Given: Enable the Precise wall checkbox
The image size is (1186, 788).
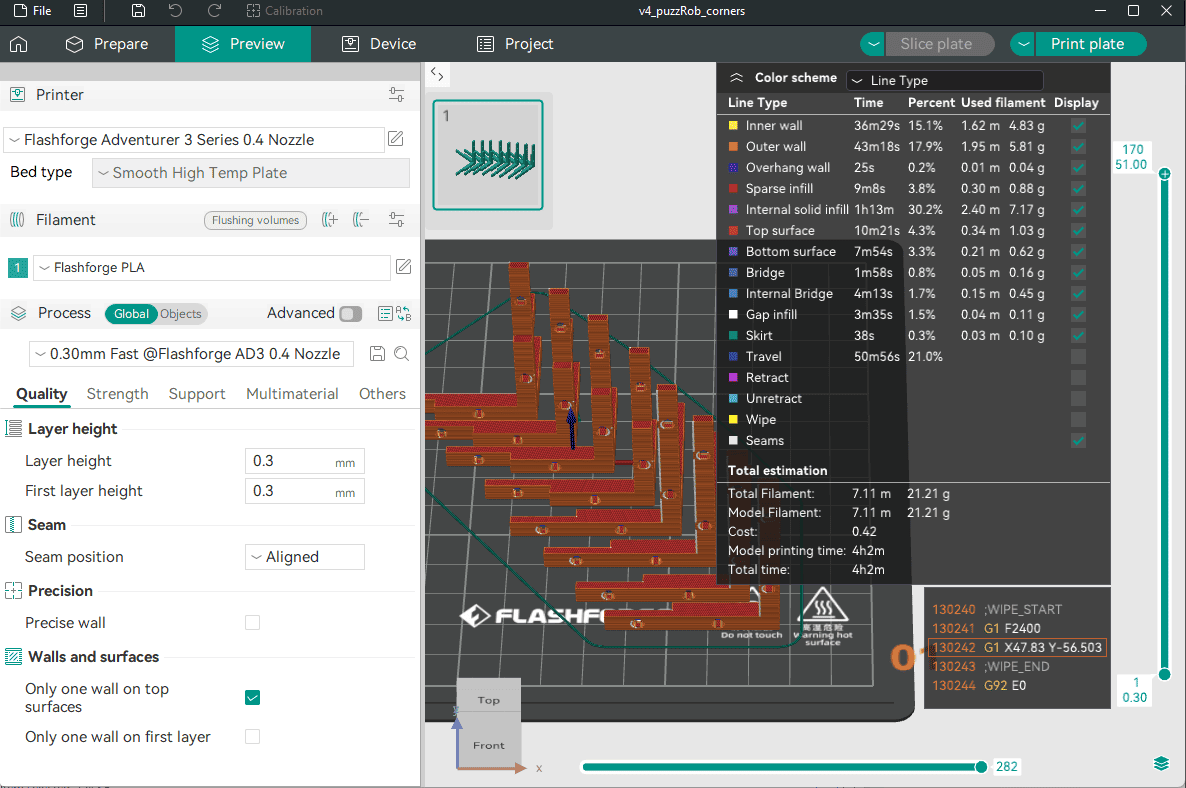Looking at the screenshot, I should [x=253, y=622].
